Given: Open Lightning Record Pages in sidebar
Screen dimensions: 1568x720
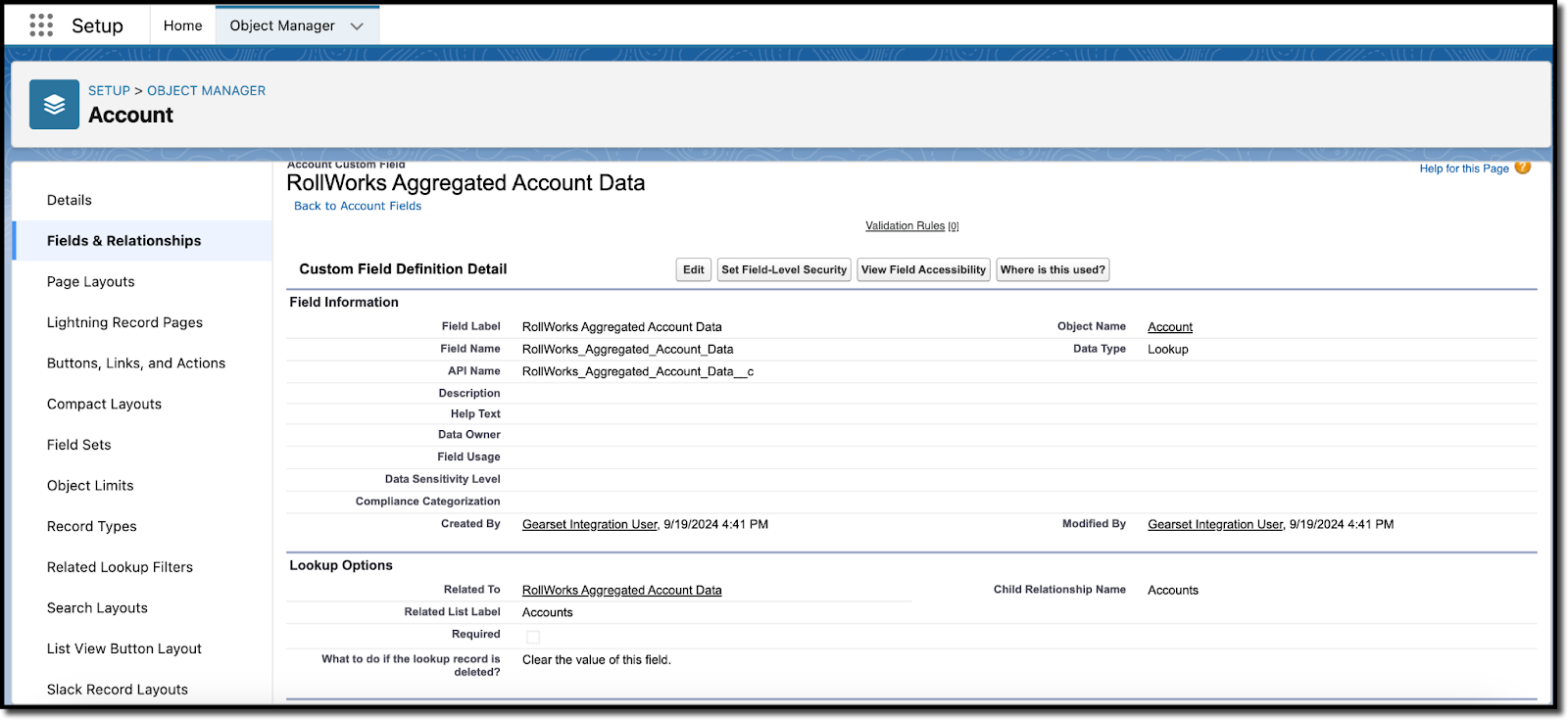Looking at the screenshot, I should tap(124, 322).
